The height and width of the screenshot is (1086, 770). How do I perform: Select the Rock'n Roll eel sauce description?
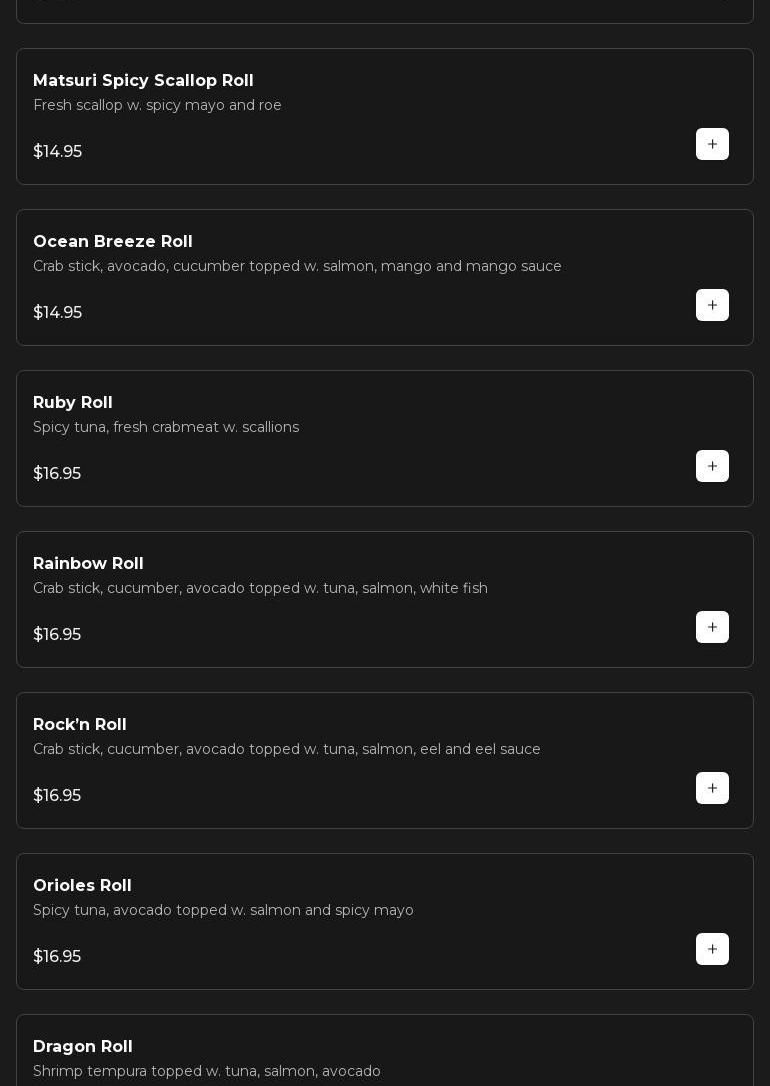287,749
